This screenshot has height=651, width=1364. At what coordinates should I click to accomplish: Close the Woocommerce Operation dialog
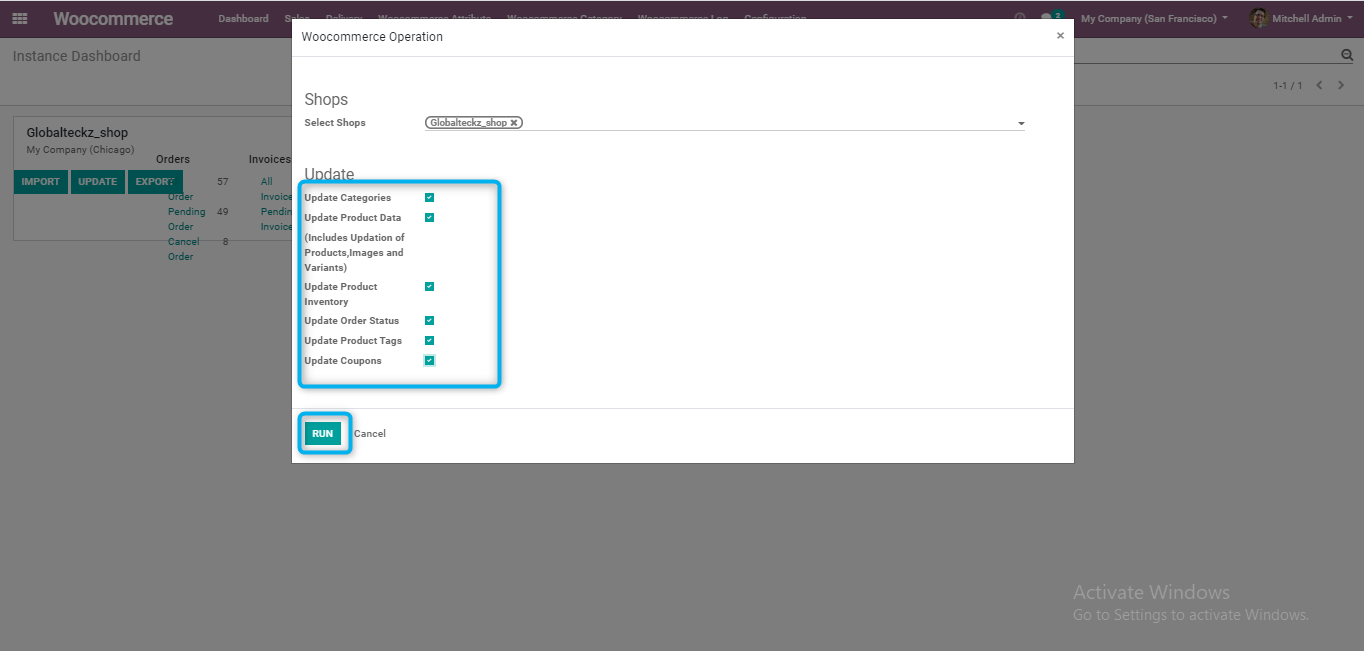1060,36
